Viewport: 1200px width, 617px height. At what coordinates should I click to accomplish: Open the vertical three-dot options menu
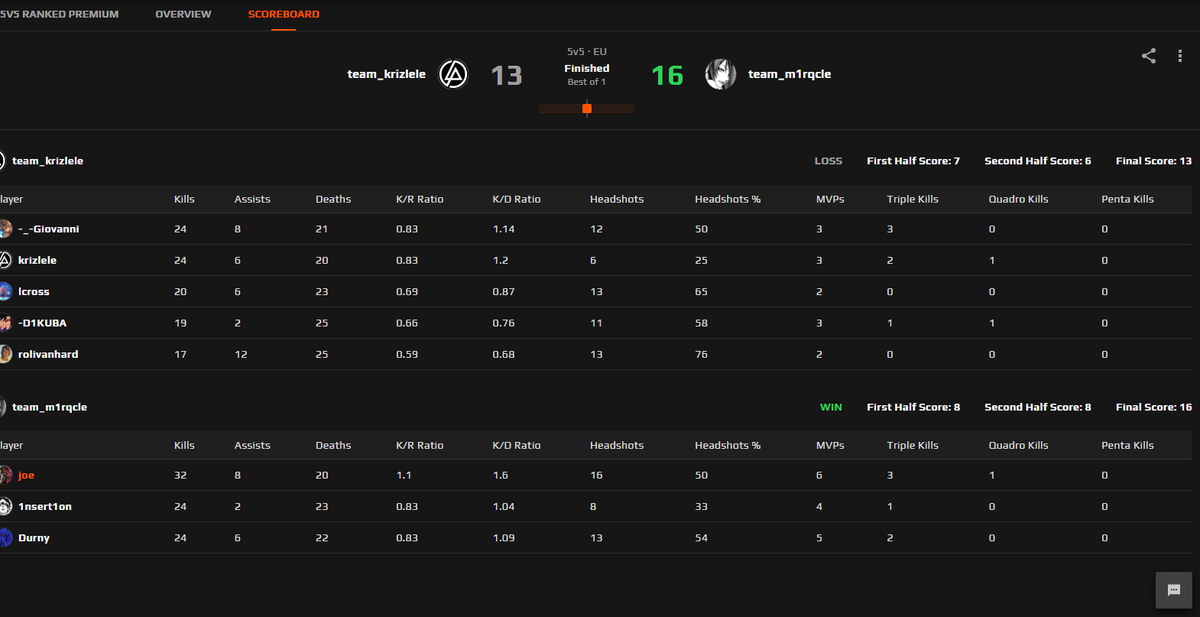click(1180, 56)
